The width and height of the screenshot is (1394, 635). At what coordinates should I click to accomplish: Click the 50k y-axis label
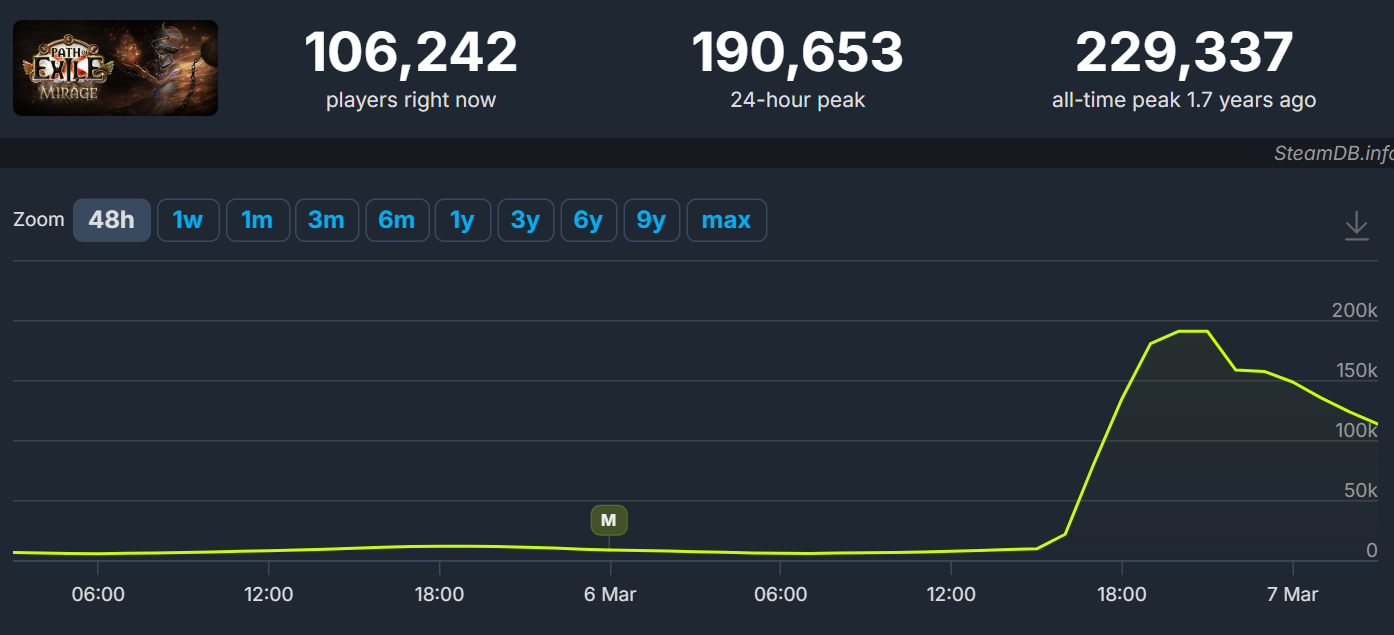(x=1361, y=491)
